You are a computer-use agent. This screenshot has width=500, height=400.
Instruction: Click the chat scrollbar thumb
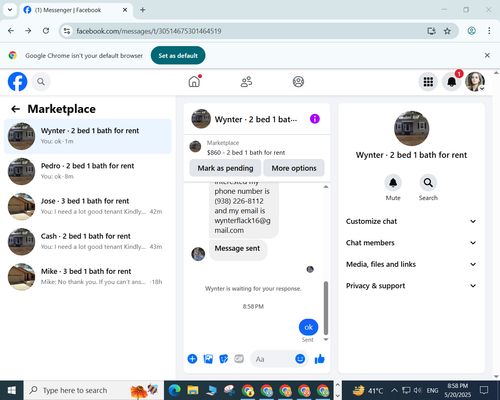tap(326, 308)
